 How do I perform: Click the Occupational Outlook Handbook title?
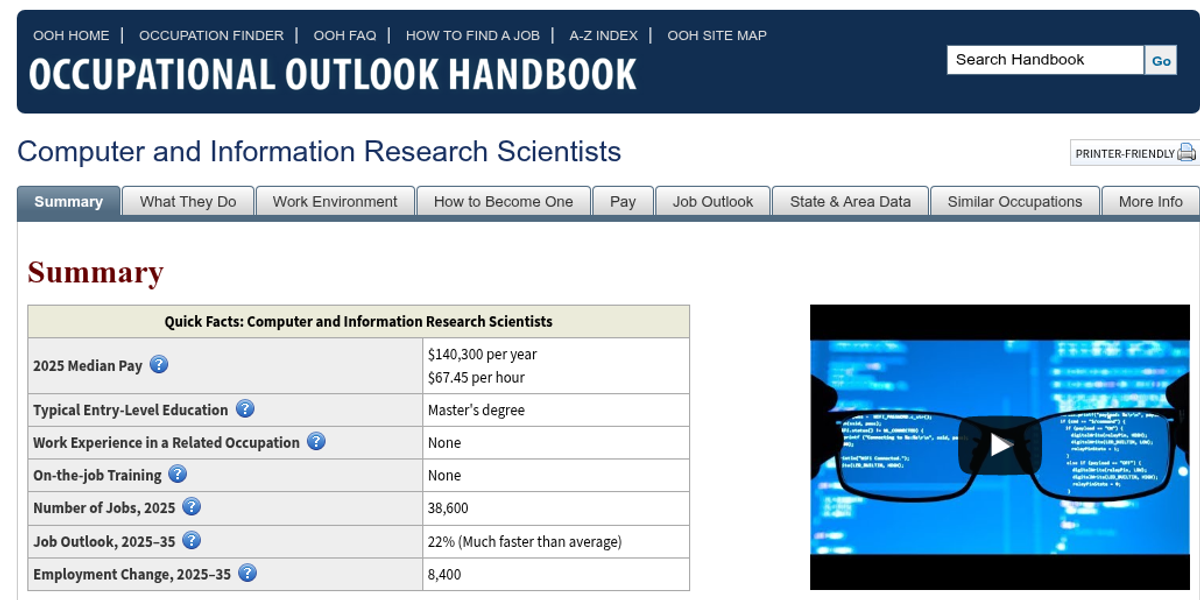(333, 75)
